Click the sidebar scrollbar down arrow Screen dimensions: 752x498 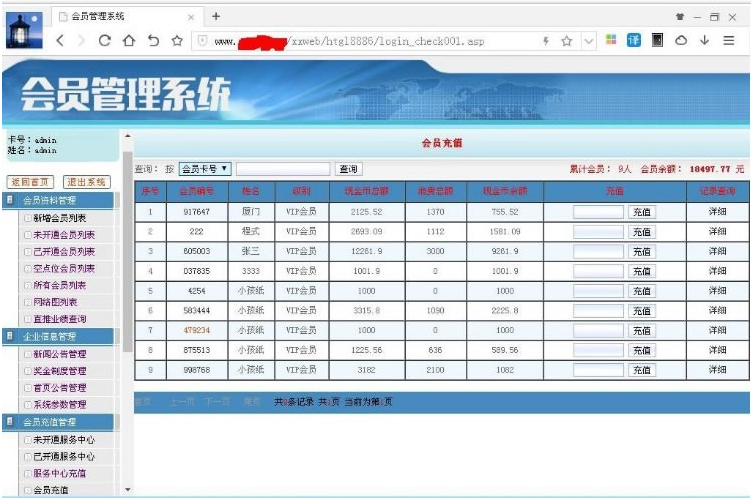pyautogui.click(x=128, y=490)
